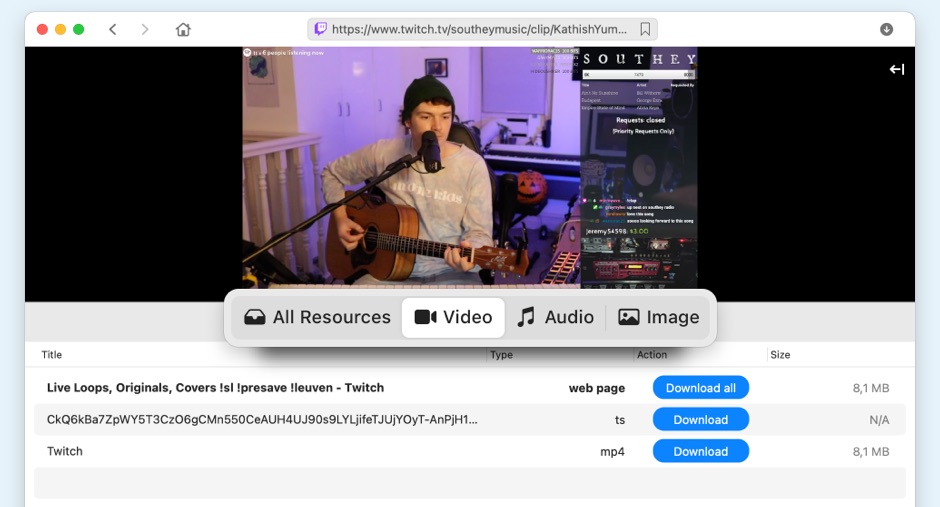Click the web page type cell
Image resolution: width=940 pixels, height=507 pixels.
point(596,388)
